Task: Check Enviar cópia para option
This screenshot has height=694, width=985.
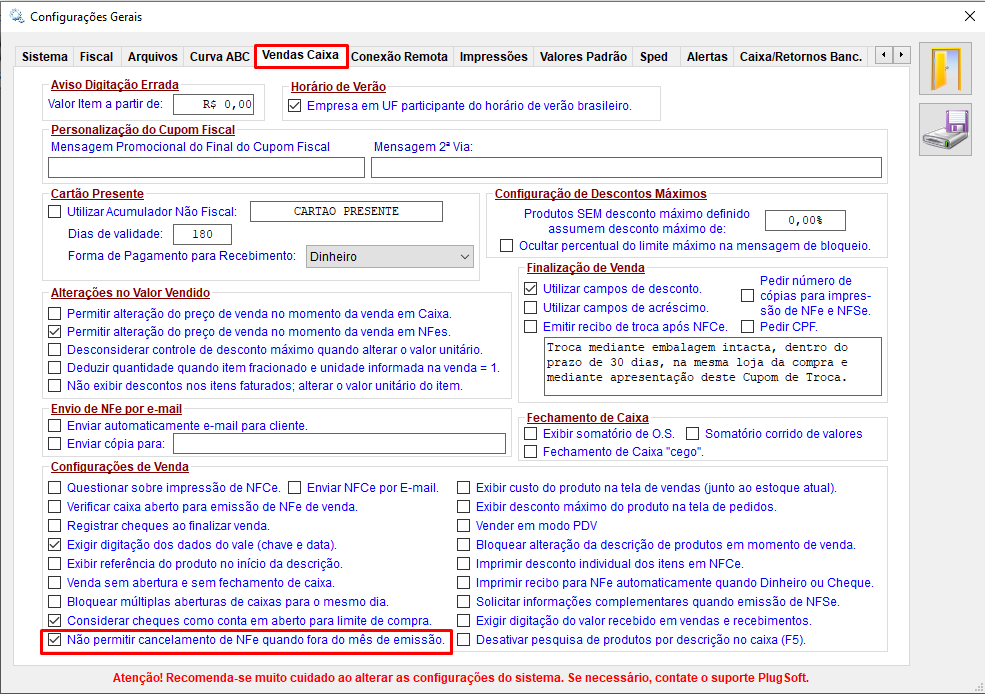Action: click(x=55, y=443)
